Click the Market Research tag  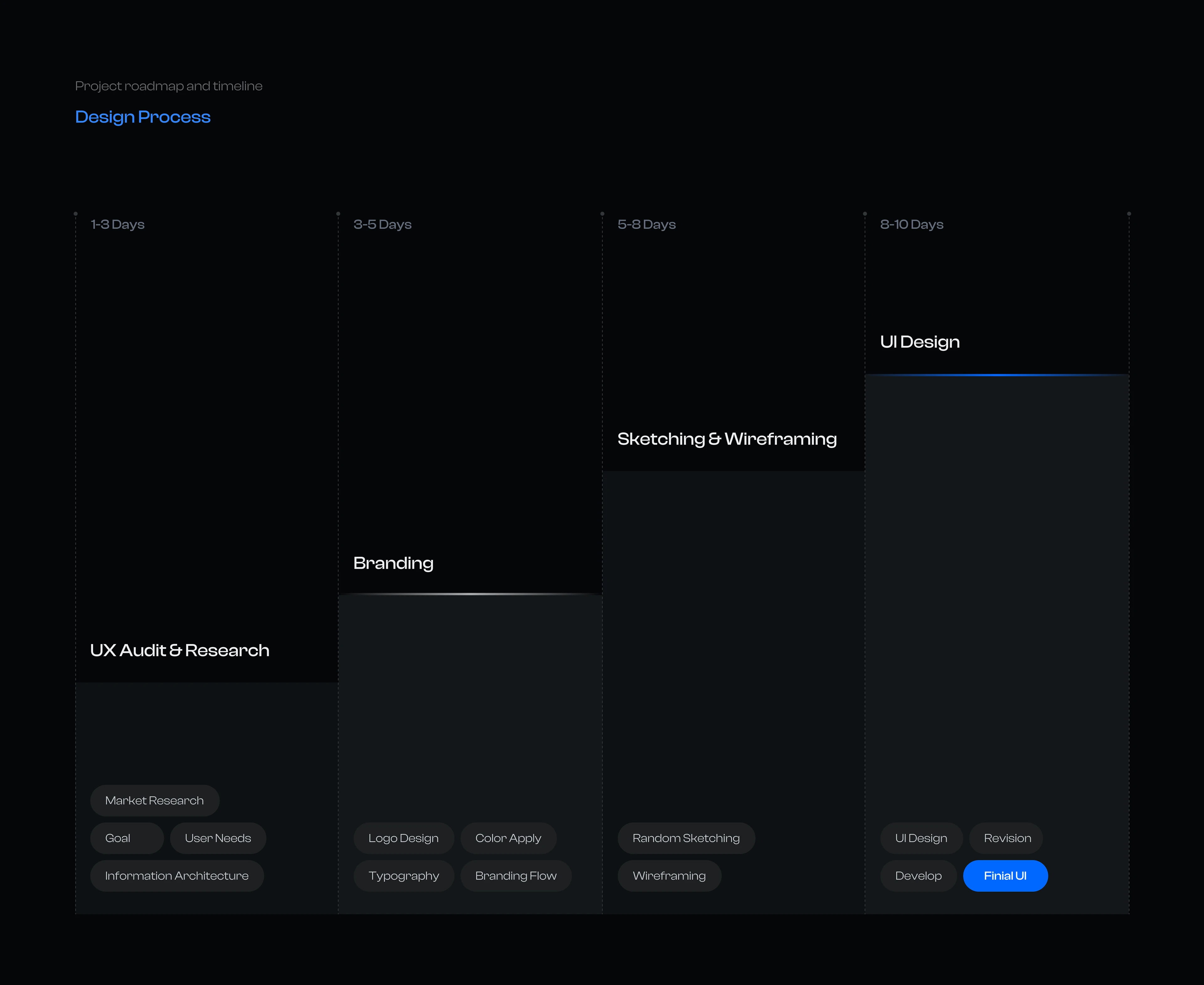point(154,800)
